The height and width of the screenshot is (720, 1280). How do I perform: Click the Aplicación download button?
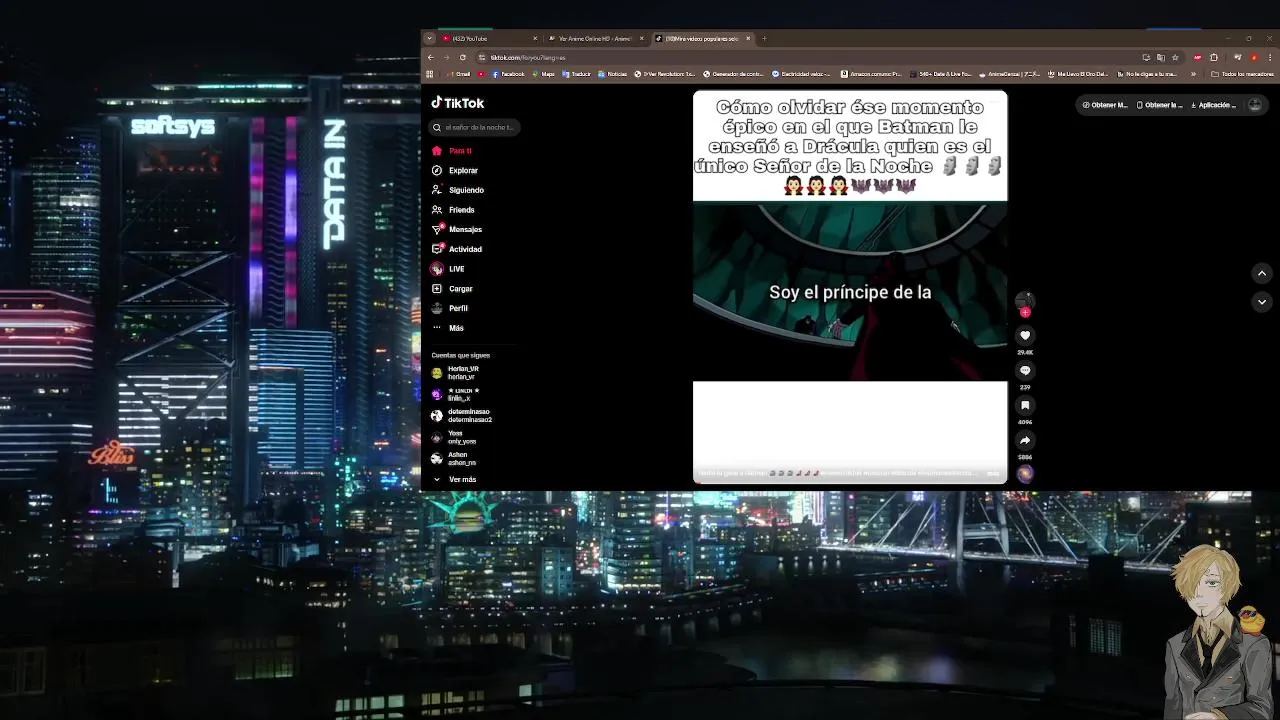coord(1212,105)
